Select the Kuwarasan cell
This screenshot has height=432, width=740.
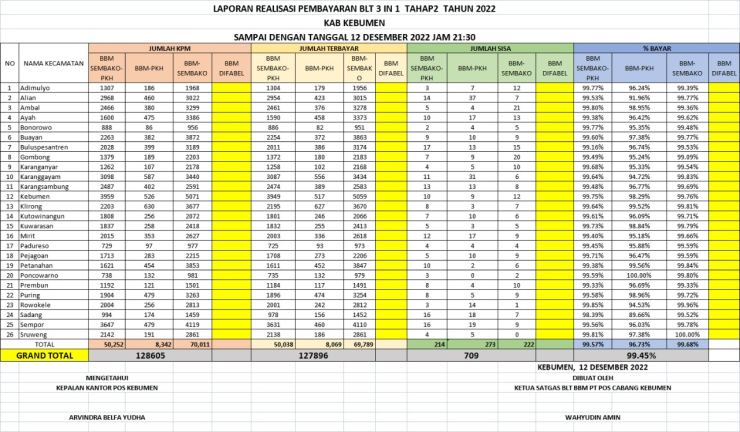click(x=53, y=226)
